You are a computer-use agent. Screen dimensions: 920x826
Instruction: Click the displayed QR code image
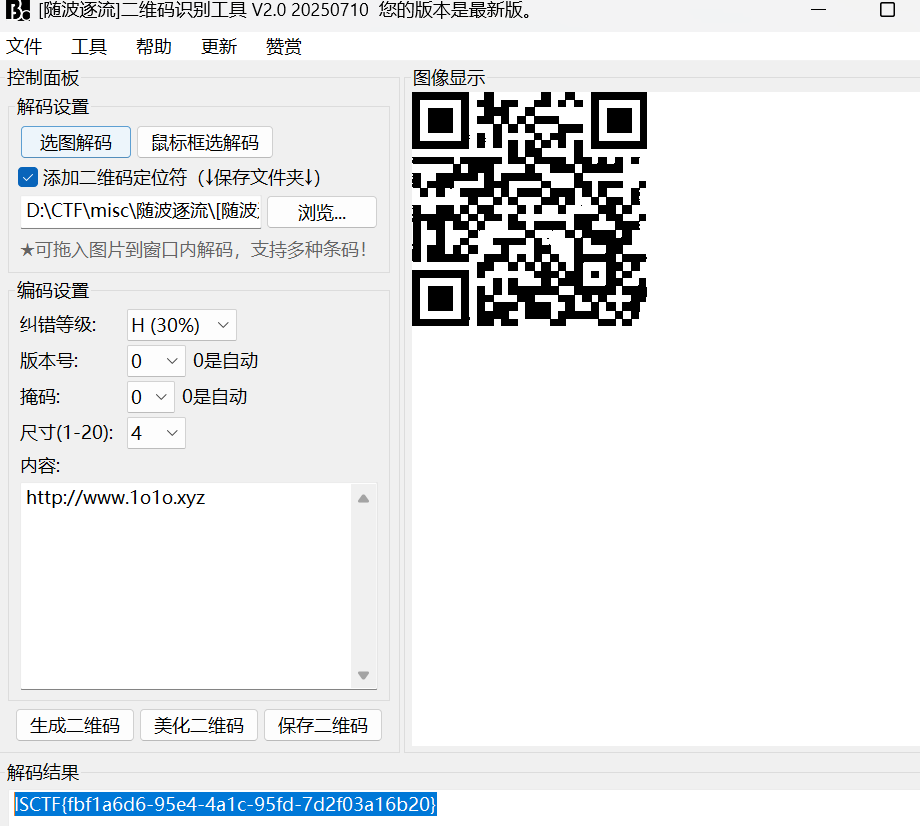click(529, 209)
